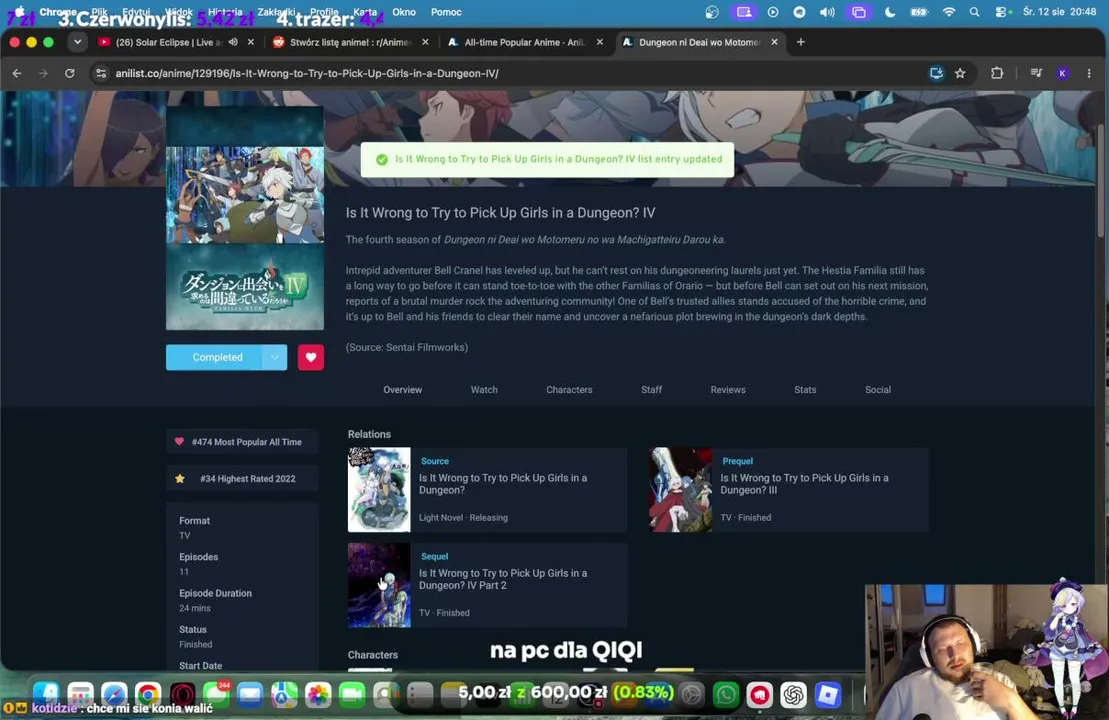Open the Prequel season III relation link
Image resolution: width=1109 pixels, height=720 pixels.
point(804,484)
